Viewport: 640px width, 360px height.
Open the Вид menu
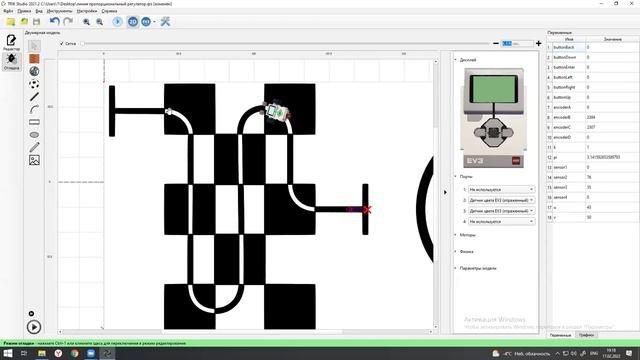(39, 11)
